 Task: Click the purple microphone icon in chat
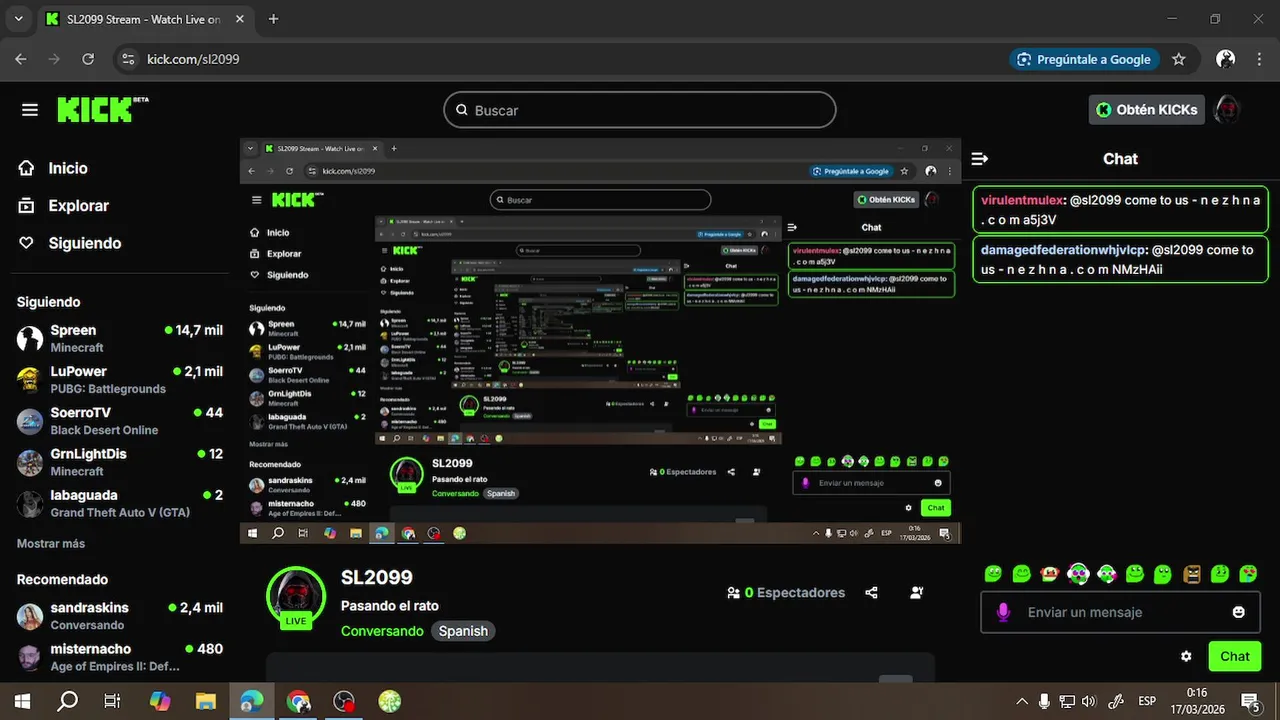(x=1003, y=612)
